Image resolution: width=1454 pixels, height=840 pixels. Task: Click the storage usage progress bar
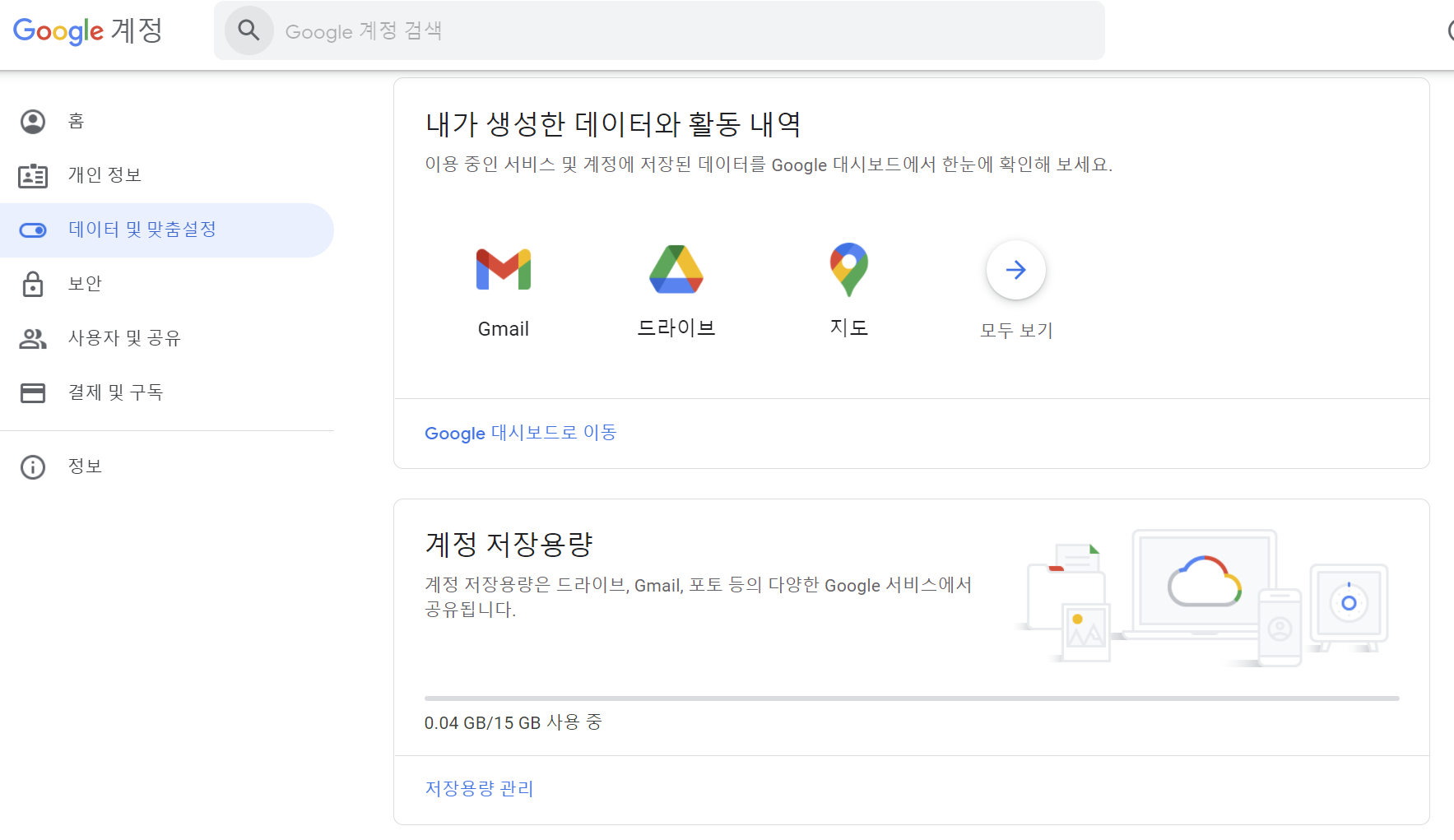point(912,698)
